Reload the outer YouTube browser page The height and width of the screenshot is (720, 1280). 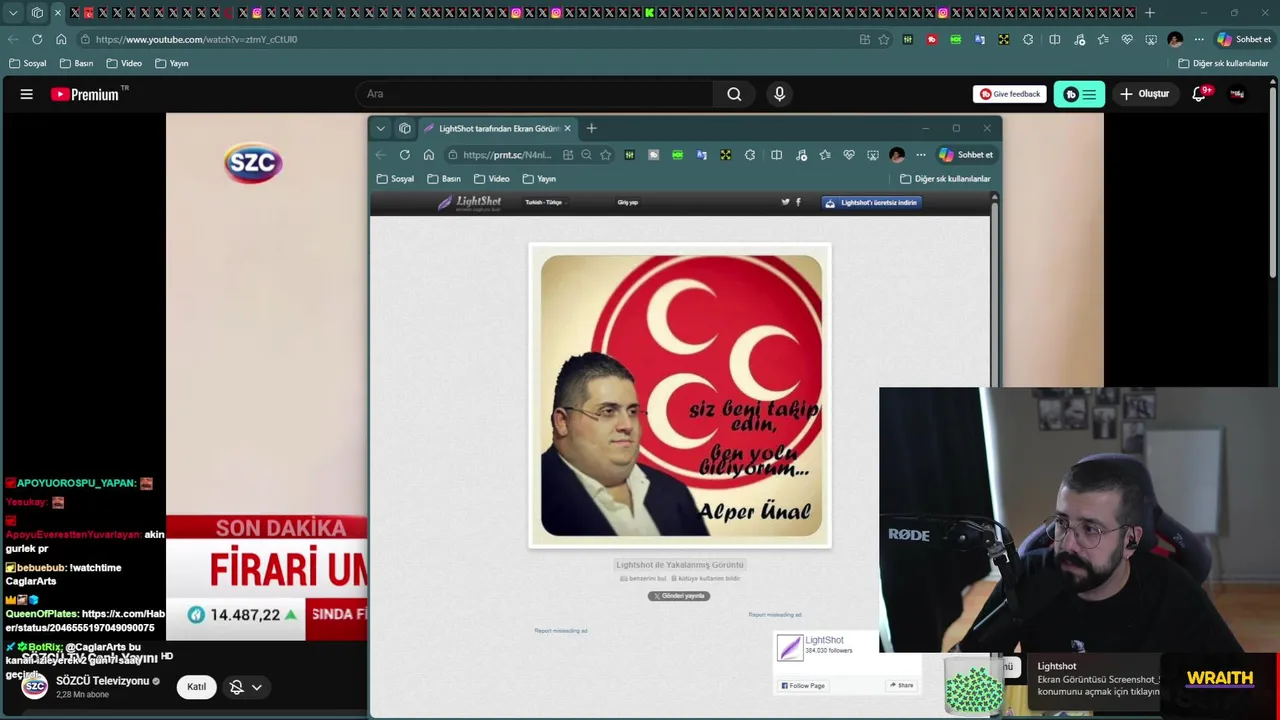(37, 39)
